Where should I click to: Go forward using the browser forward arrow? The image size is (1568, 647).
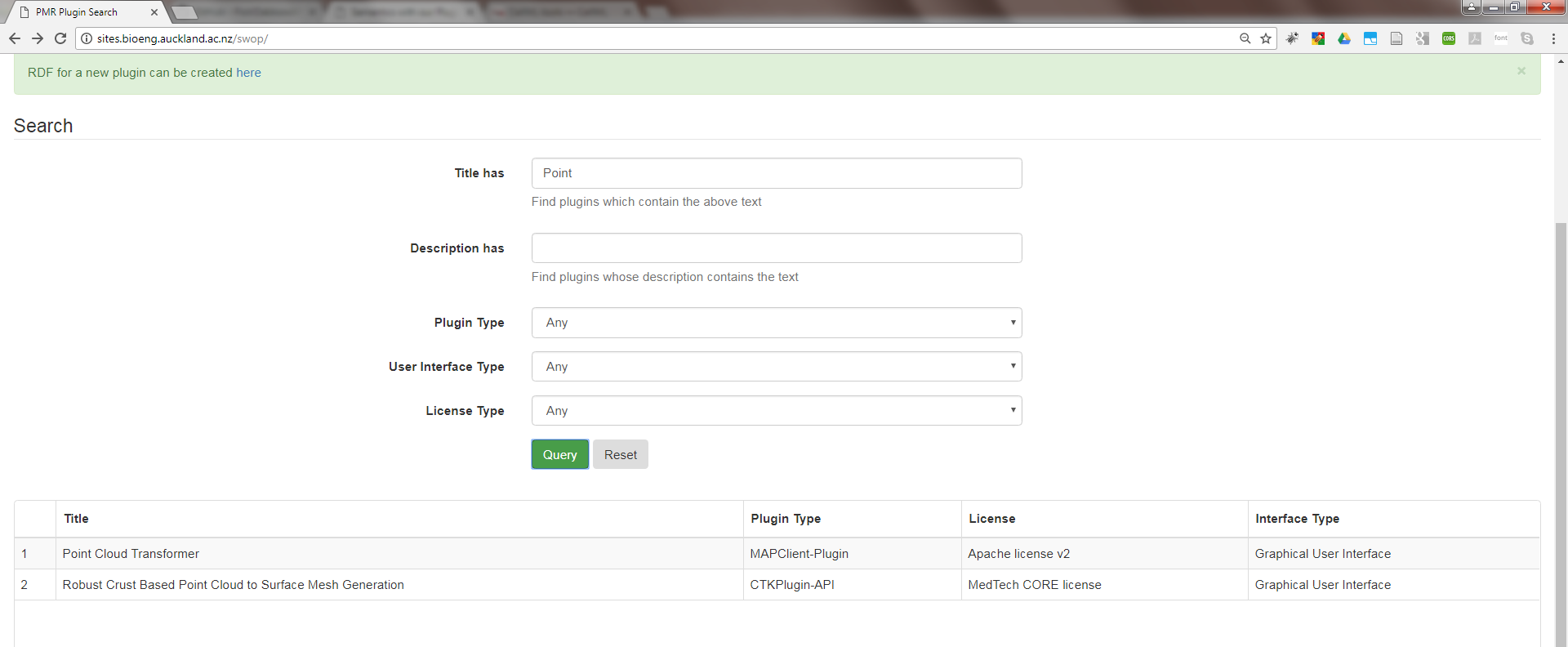click(38, 38)
